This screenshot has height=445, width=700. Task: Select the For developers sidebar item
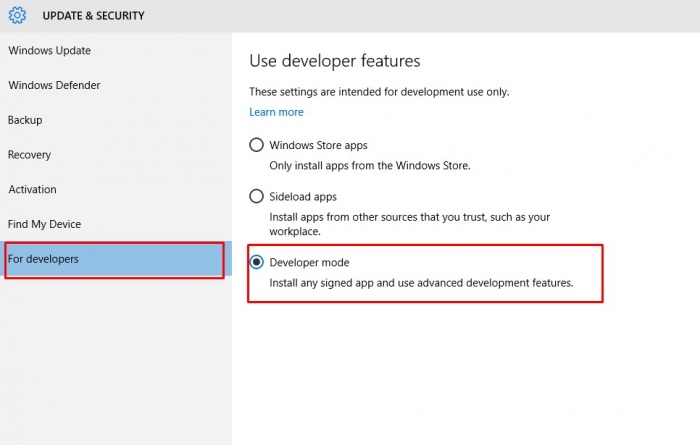point(43,259)
